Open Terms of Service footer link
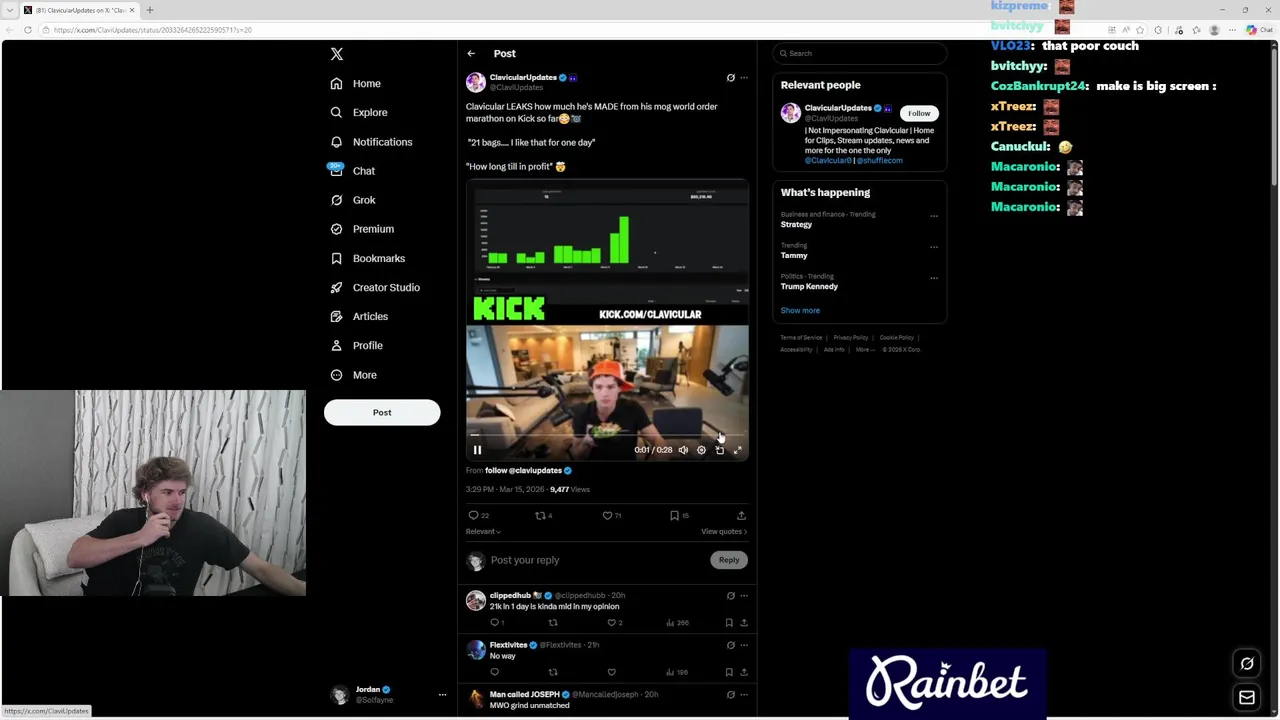The width and height of the screenshot is (1280, 720). (x=801, y=338)
